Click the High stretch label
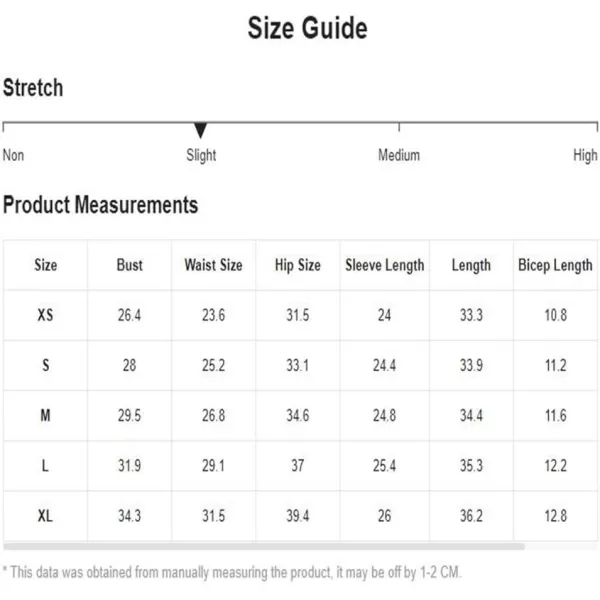This screenshot has width=600, height=600. click(x=585, y=155)
